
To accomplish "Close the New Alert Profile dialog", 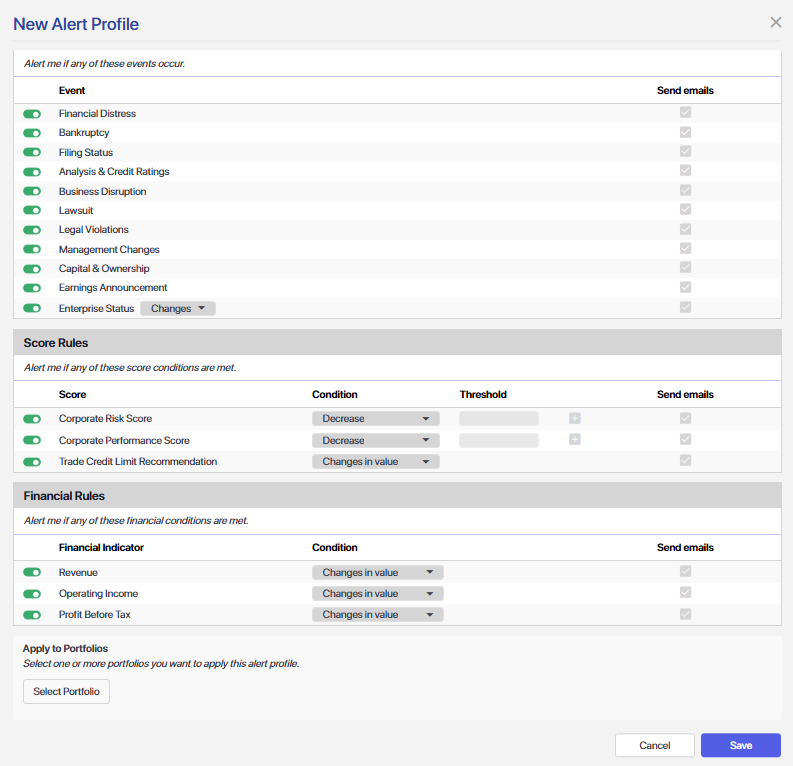I will (776, 22).
